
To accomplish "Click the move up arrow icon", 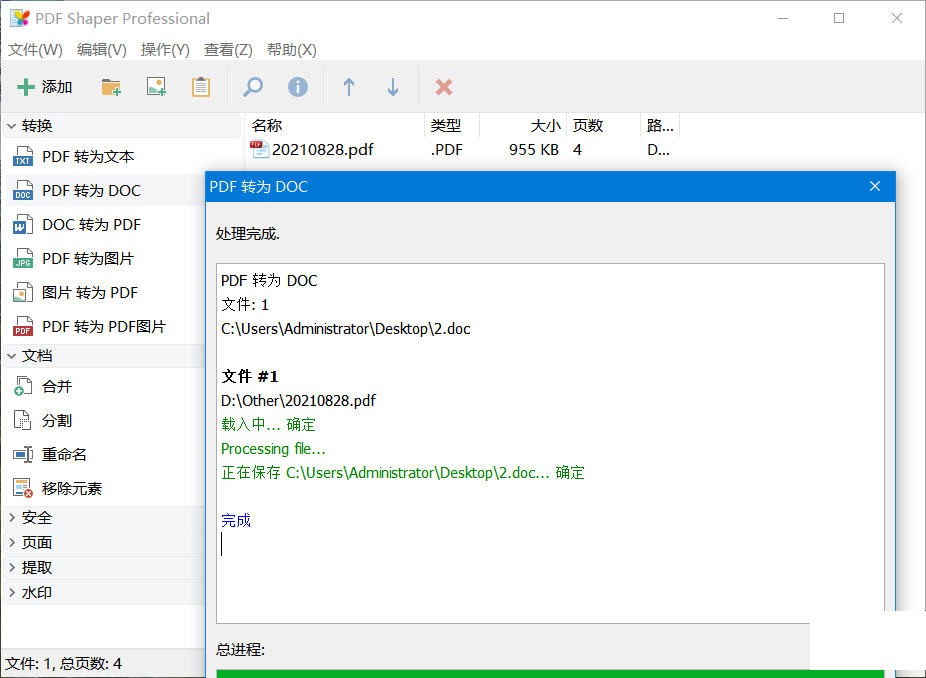I will click(x=348, y=87).
